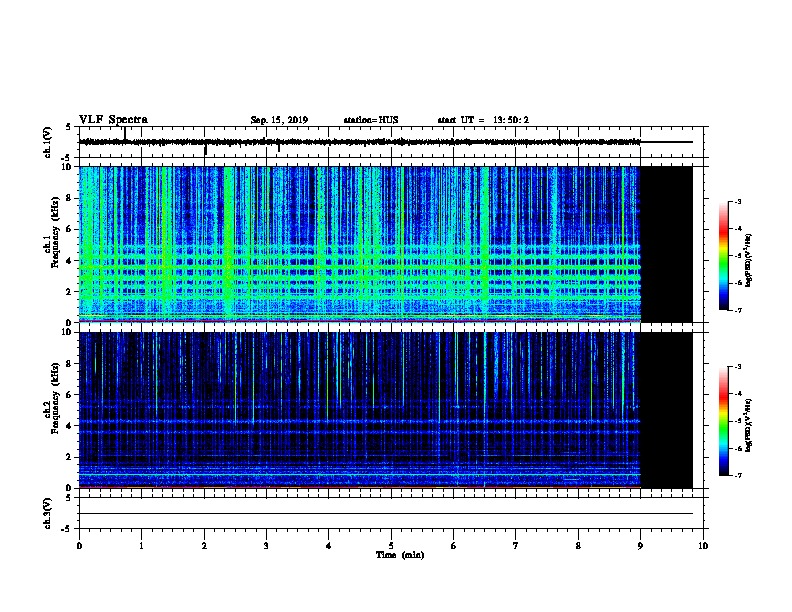Screen dimensions: 792x612
Task: Click time axis tick label '2'
Action: click(204, 546)
